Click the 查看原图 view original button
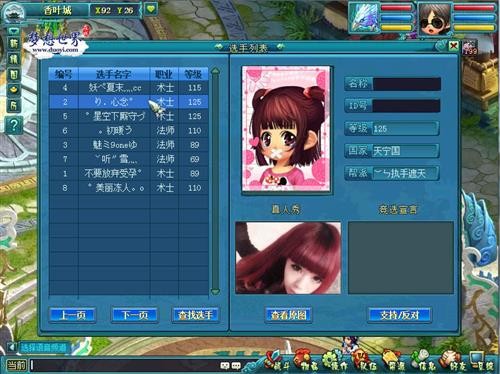Screen dimensions: 500x374 [x=289, y=315]
